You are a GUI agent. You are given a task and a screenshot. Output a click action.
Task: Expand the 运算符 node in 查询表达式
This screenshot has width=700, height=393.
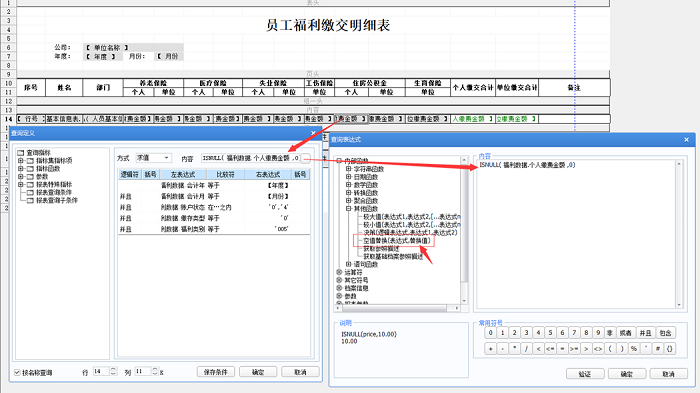(339, 272)
